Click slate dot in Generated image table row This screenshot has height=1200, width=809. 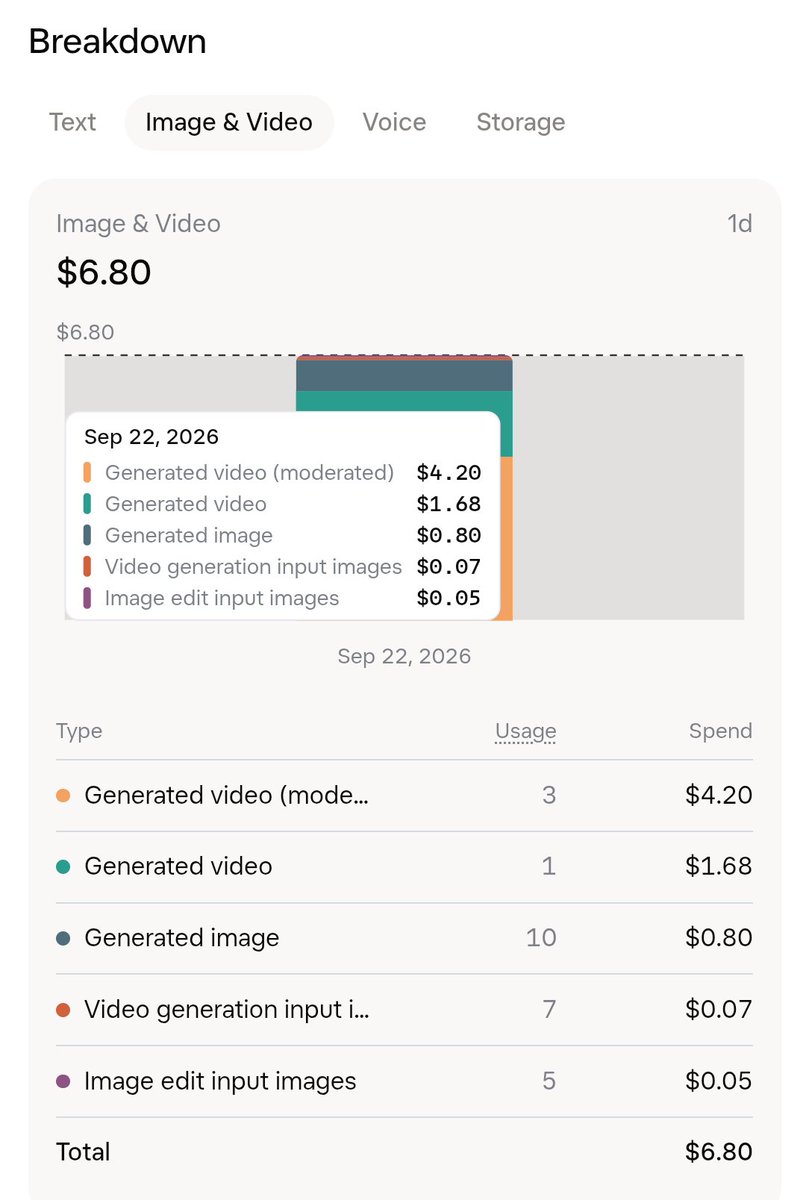[x=64, y=939]
